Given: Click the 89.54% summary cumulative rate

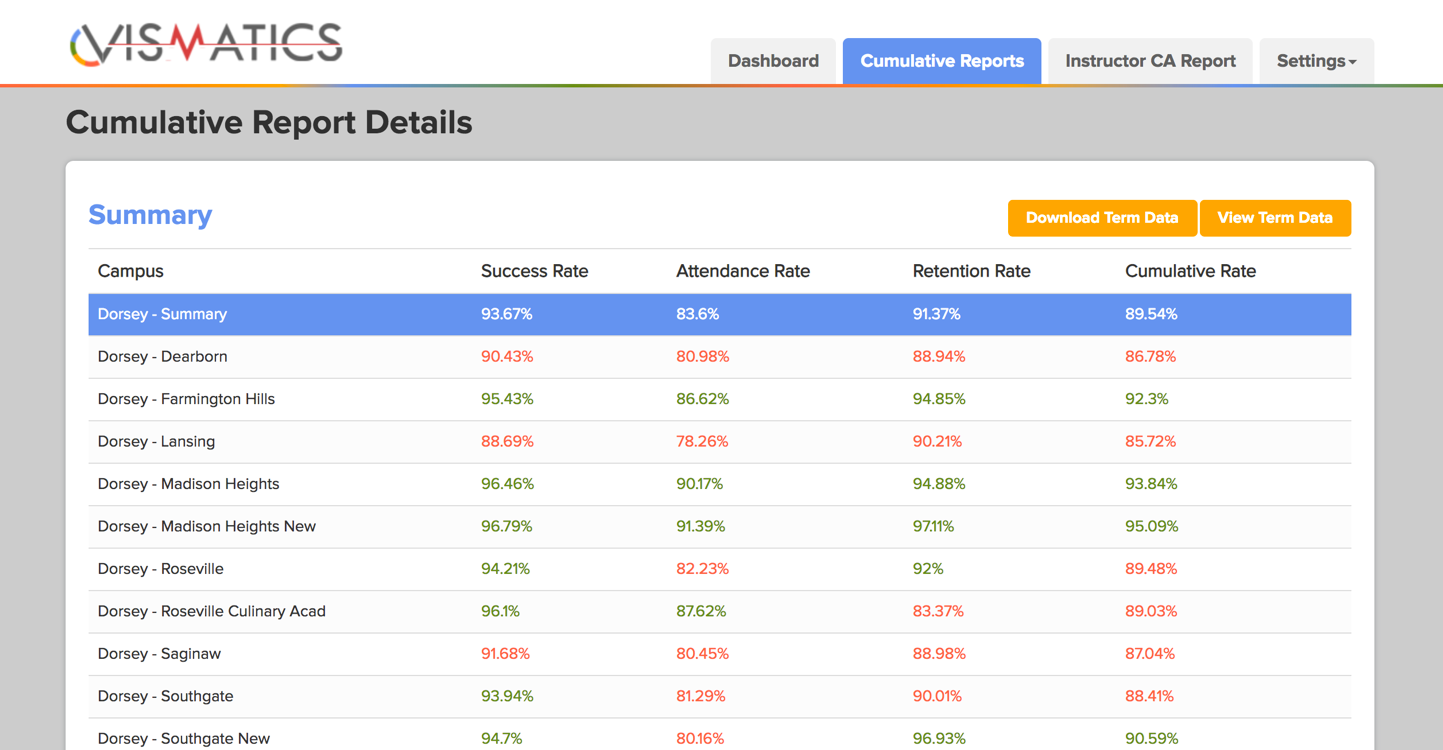Looking at the screenshot, I should pyautogui.click(x=1151, y=314).
